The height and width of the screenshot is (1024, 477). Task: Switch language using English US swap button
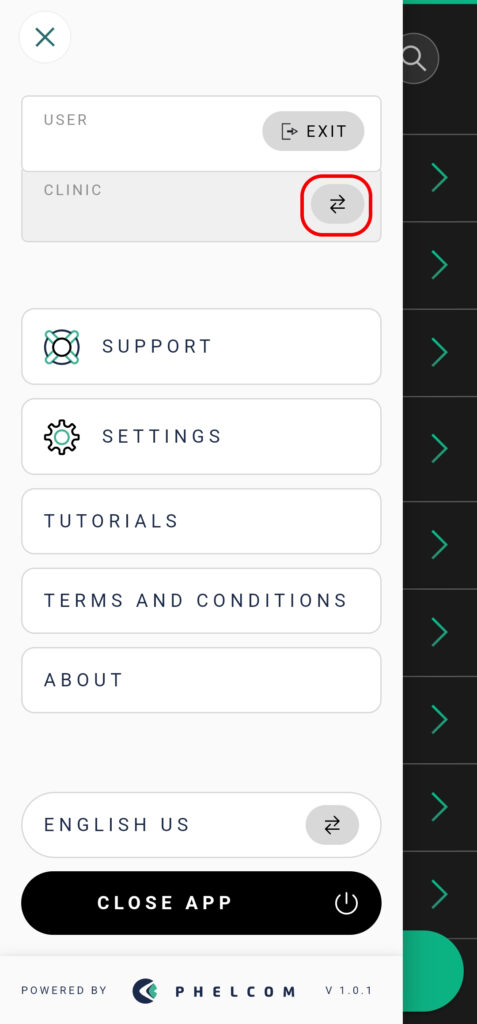pos(332,825)
